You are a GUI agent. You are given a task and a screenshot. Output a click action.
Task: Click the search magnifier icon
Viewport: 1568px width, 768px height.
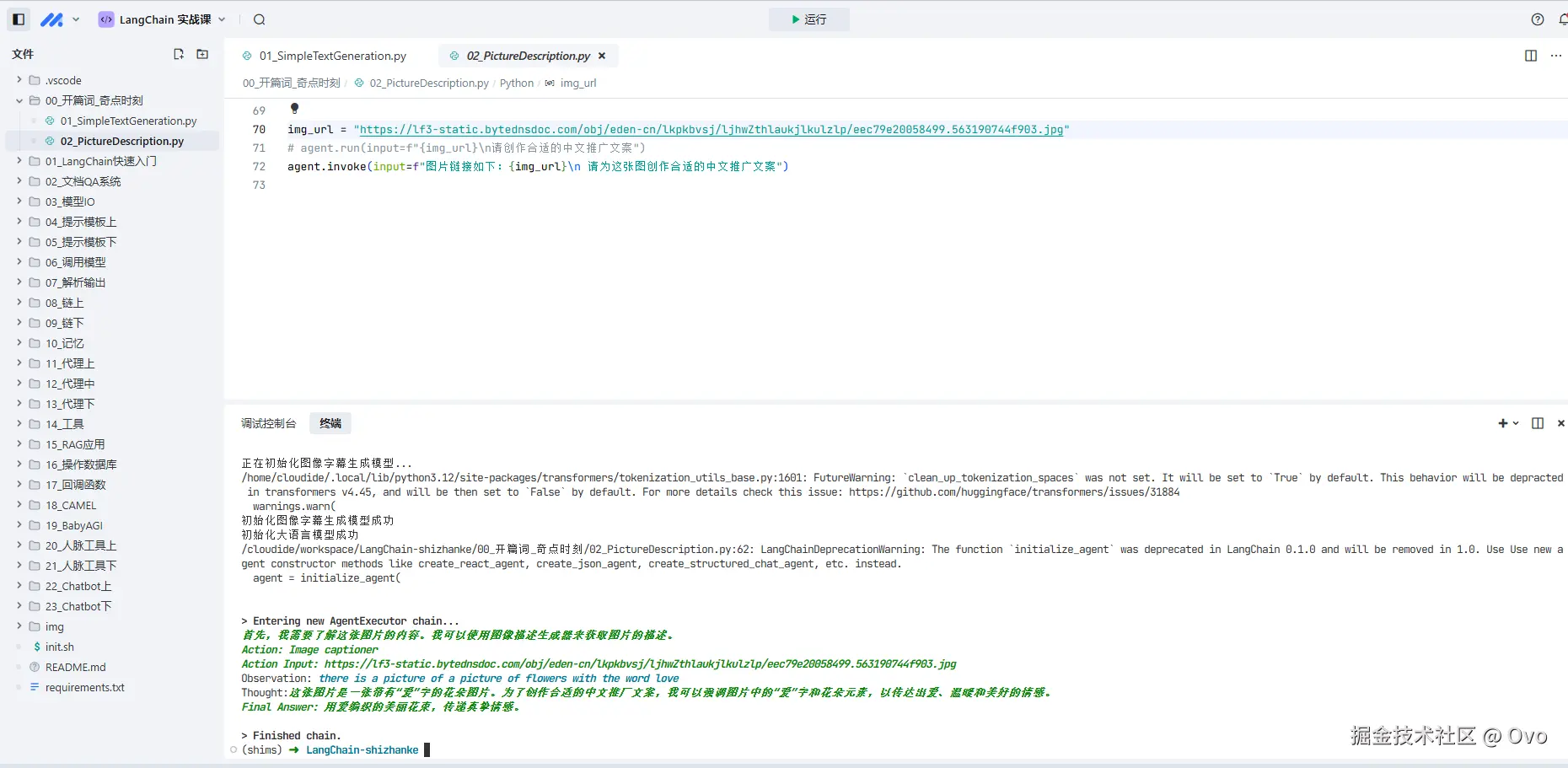(260, 19)
